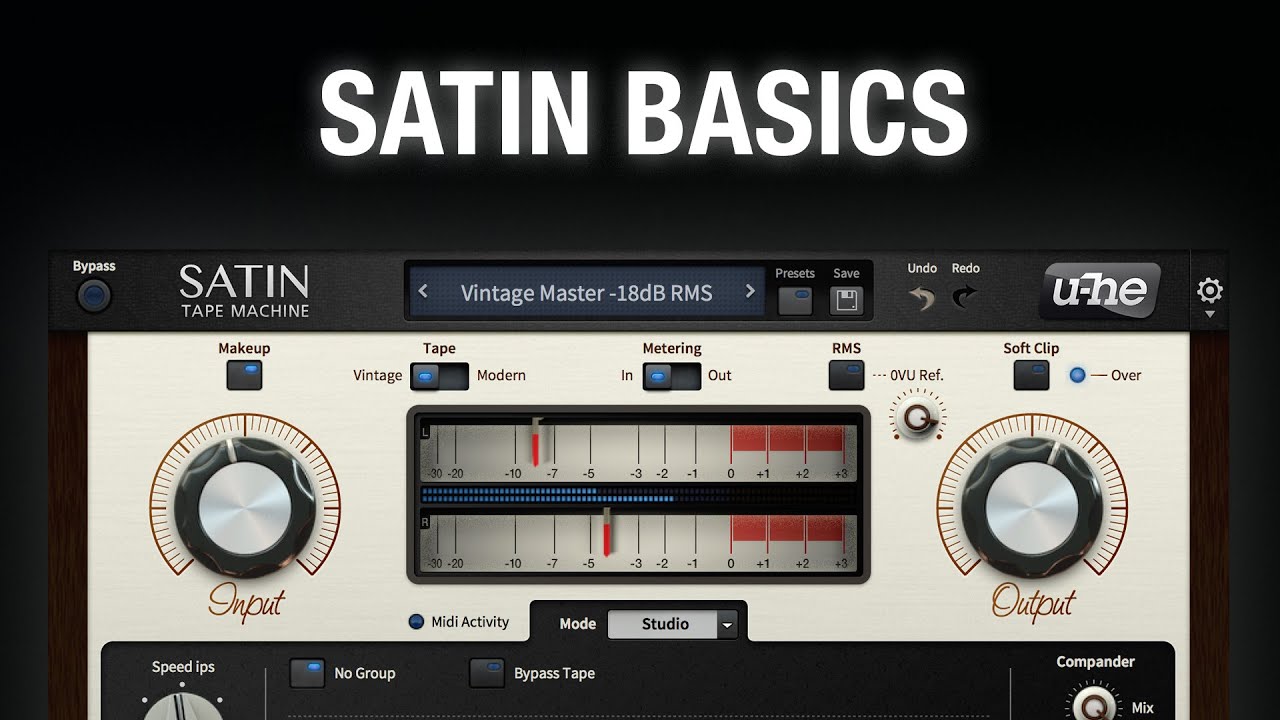Toggle the No Group button
Image resolution: width=1280 pixels, height=720 pixels.
[307, 673]
